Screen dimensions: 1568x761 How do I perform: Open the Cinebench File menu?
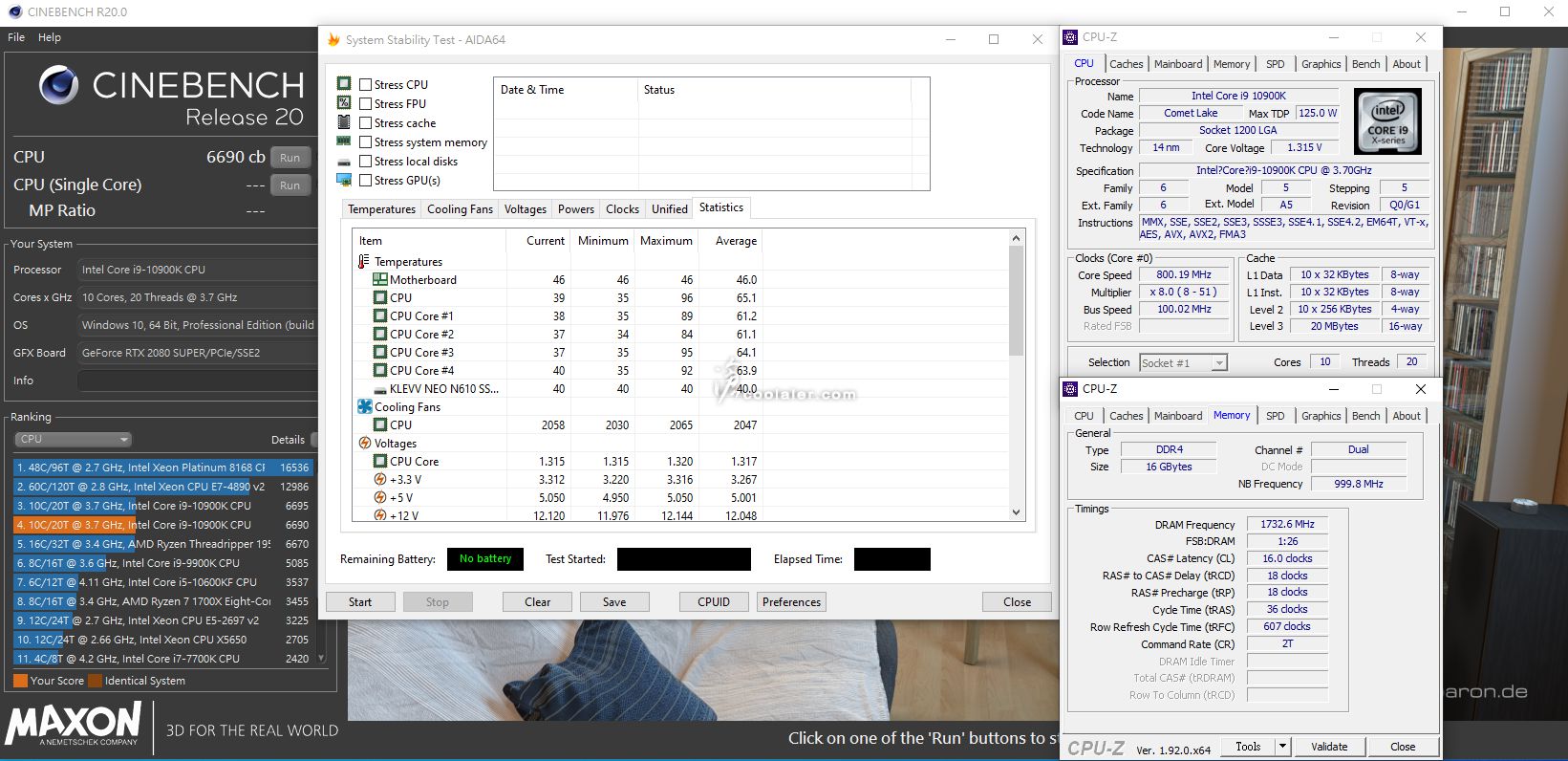click(16, 37)
